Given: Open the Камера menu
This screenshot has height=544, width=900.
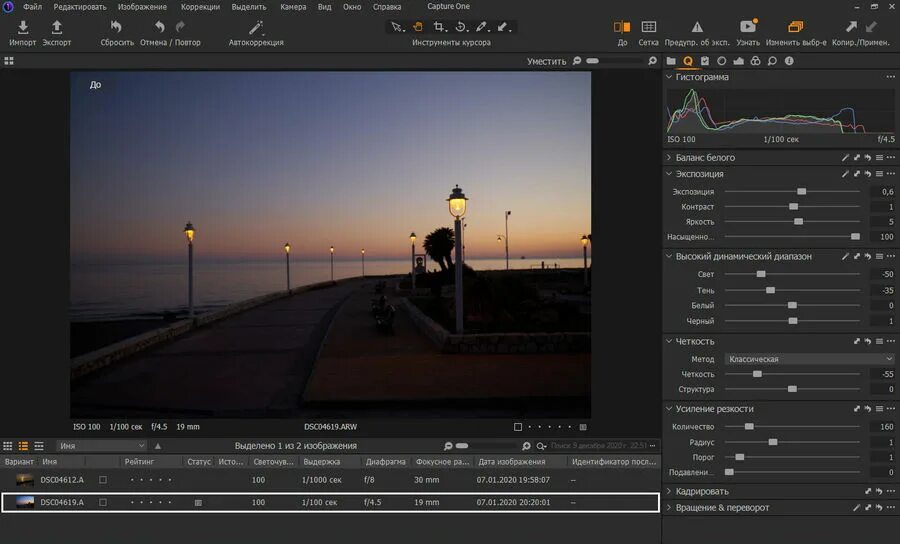Looking at the screenshot, I should [293, 6].
